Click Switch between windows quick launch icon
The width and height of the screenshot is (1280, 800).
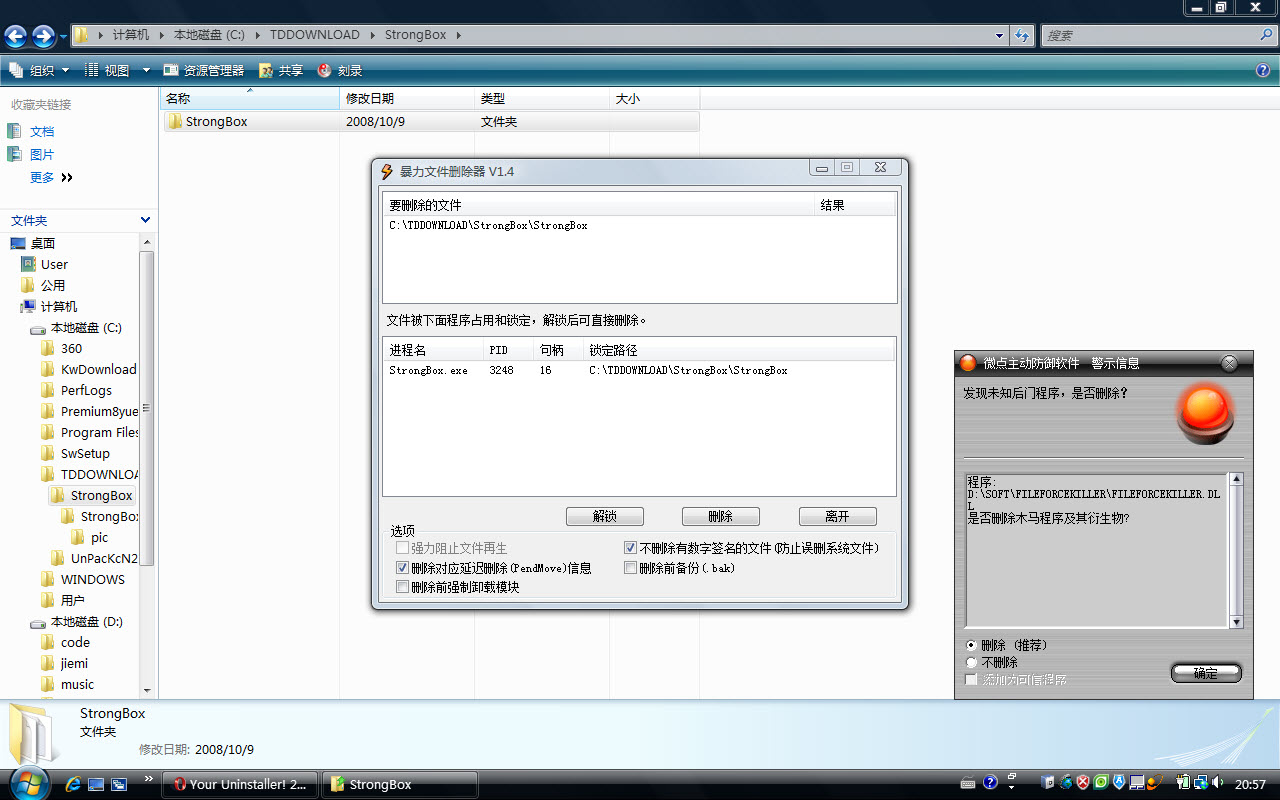119,784
